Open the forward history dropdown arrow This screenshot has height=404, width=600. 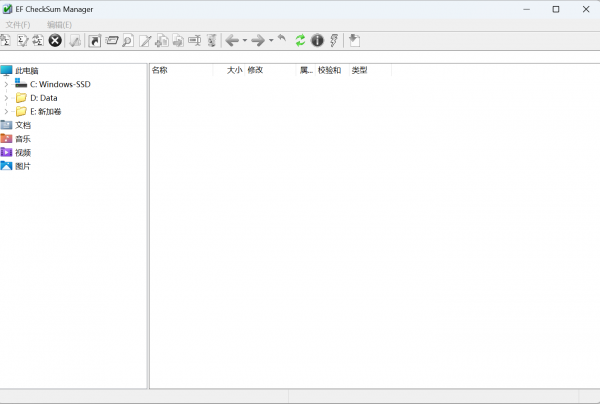(x=271, y=40)
